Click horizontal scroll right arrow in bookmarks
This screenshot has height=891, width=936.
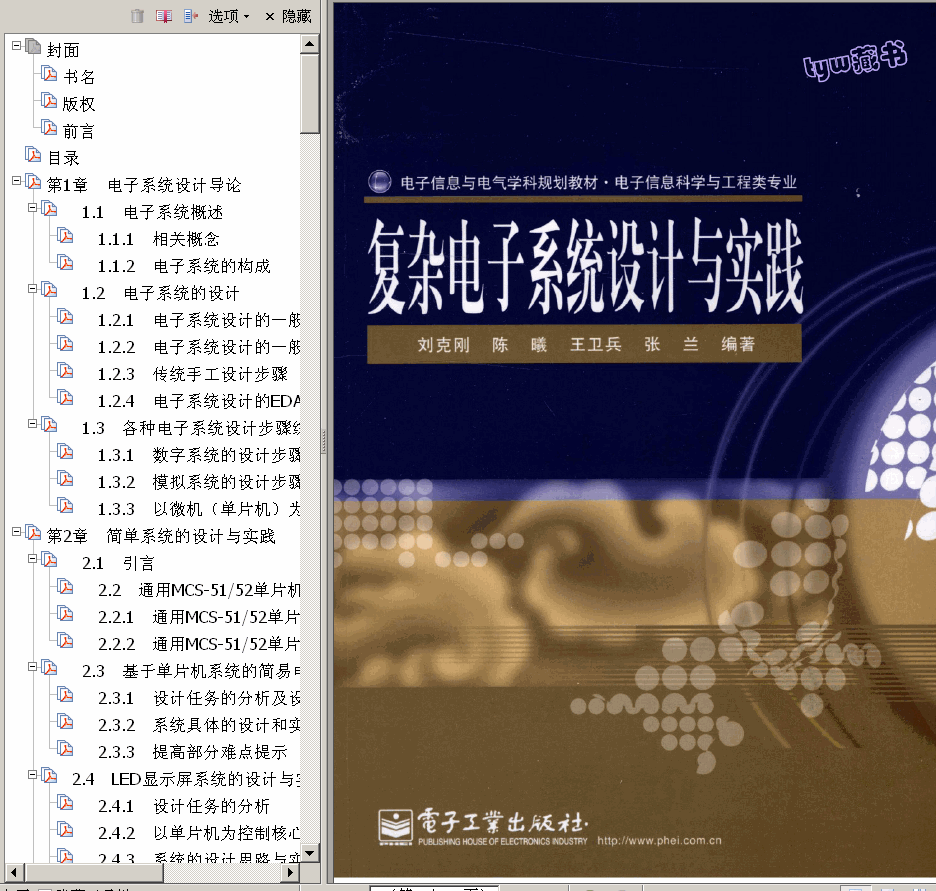[x=290, y=872]
